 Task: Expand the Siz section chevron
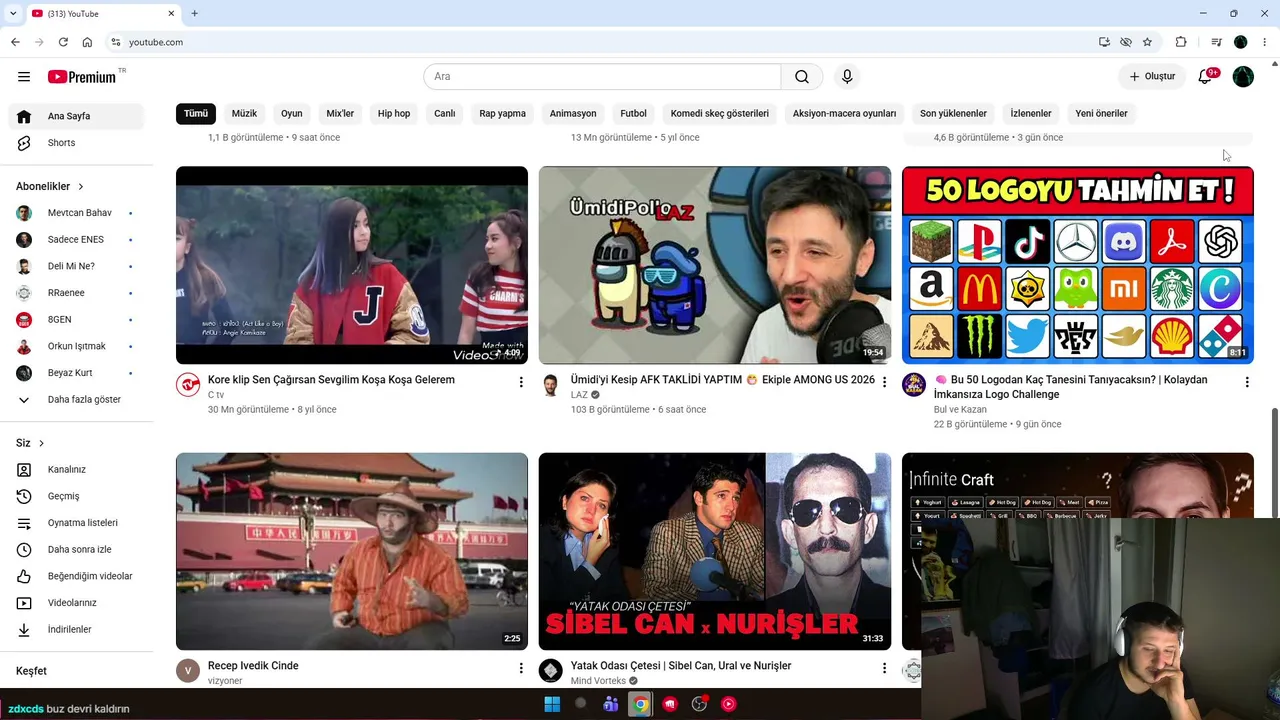coord(41,443)
